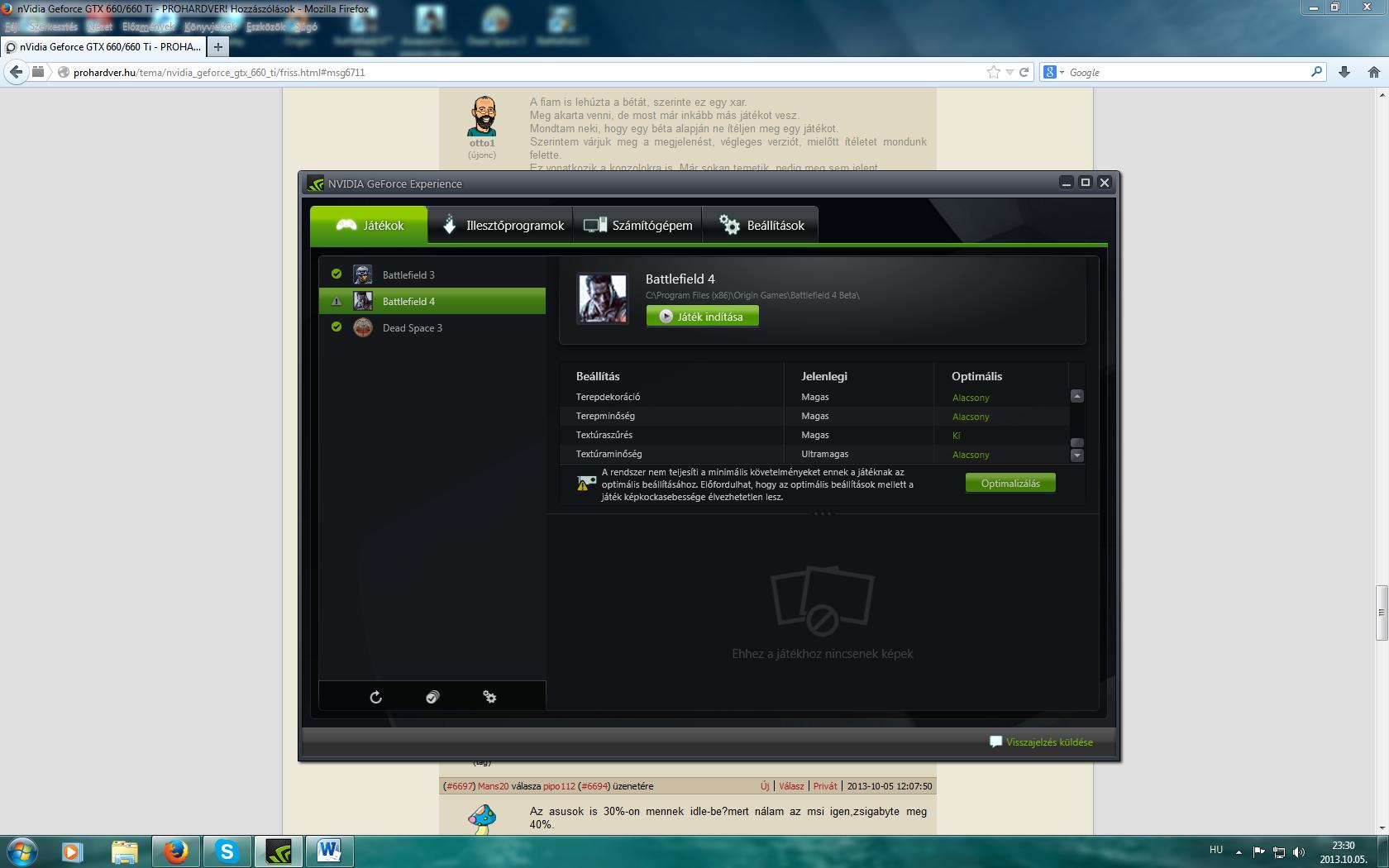Screen dimensions: 1389x868
Task: Open the Eszközök menu in Firefox
Action: (x=265, y=26)
